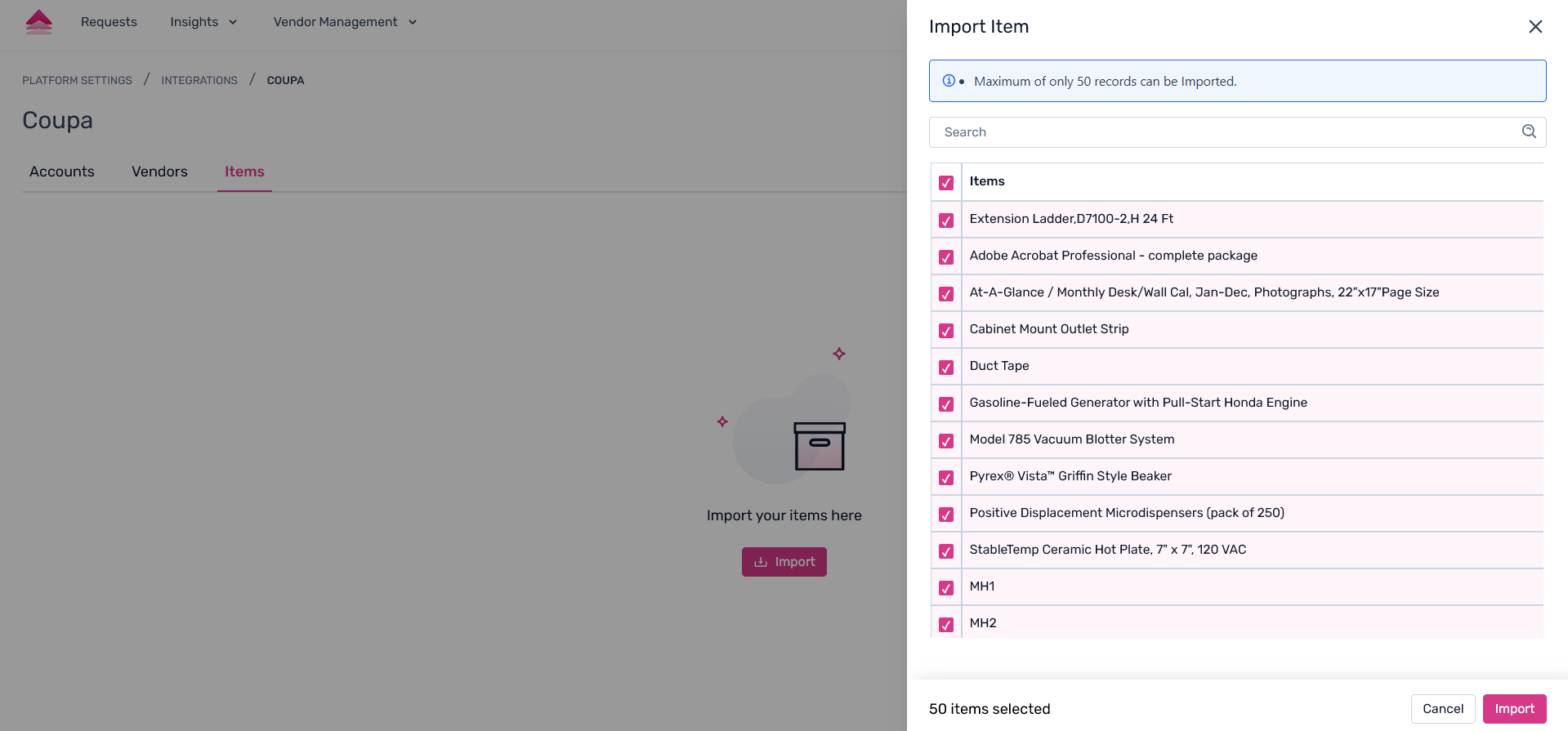Toggle the MH1 item checkbox
The width and height of the screenshot is (1568, 731).
pyautogui.click(x=946, y=588)
